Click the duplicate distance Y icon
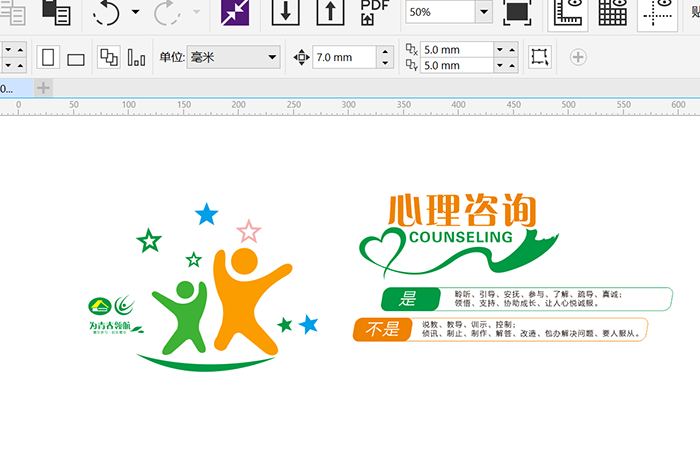 (x=411, y=65)
